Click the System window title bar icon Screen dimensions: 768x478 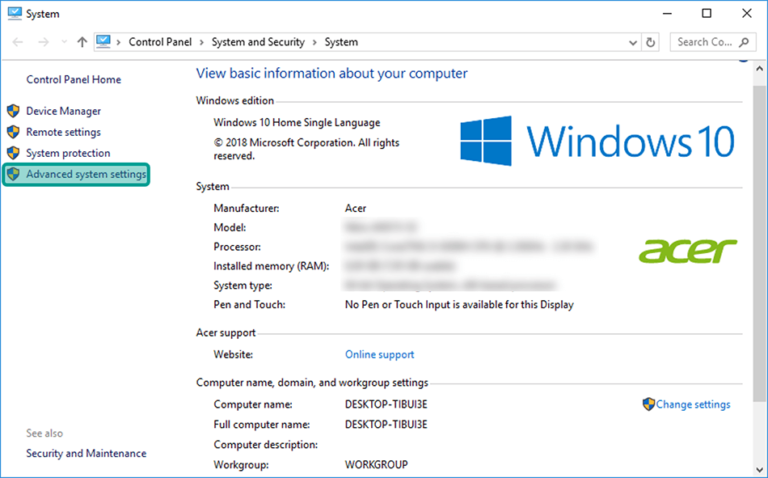pyautogui.click(x=15, y=14)
